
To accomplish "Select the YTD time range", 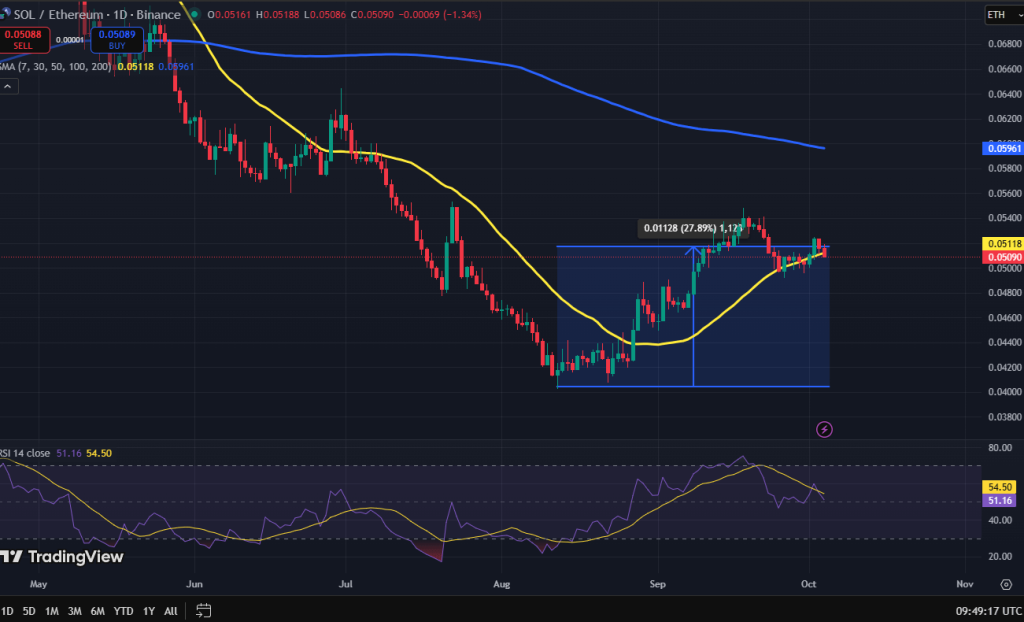I will pos(123,611).
